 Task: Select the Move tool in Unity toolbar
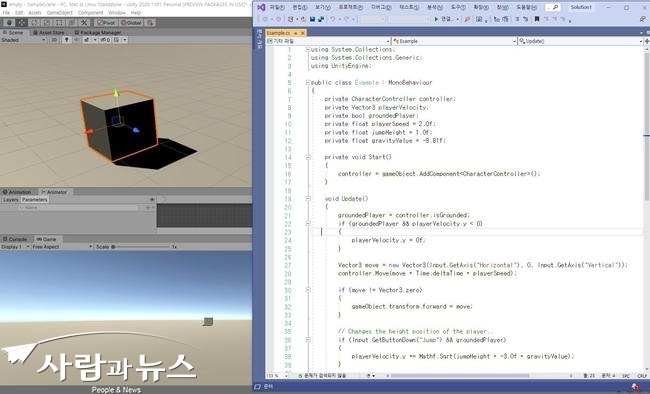click(22, 23)
